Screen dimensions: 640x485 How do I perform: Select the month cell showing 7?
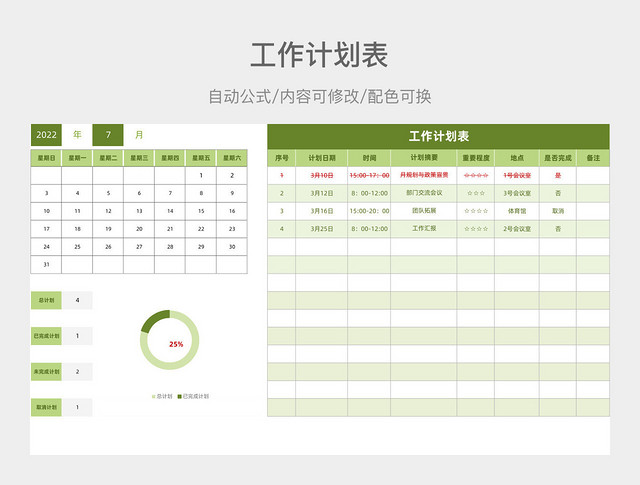(x=108, y=135)
